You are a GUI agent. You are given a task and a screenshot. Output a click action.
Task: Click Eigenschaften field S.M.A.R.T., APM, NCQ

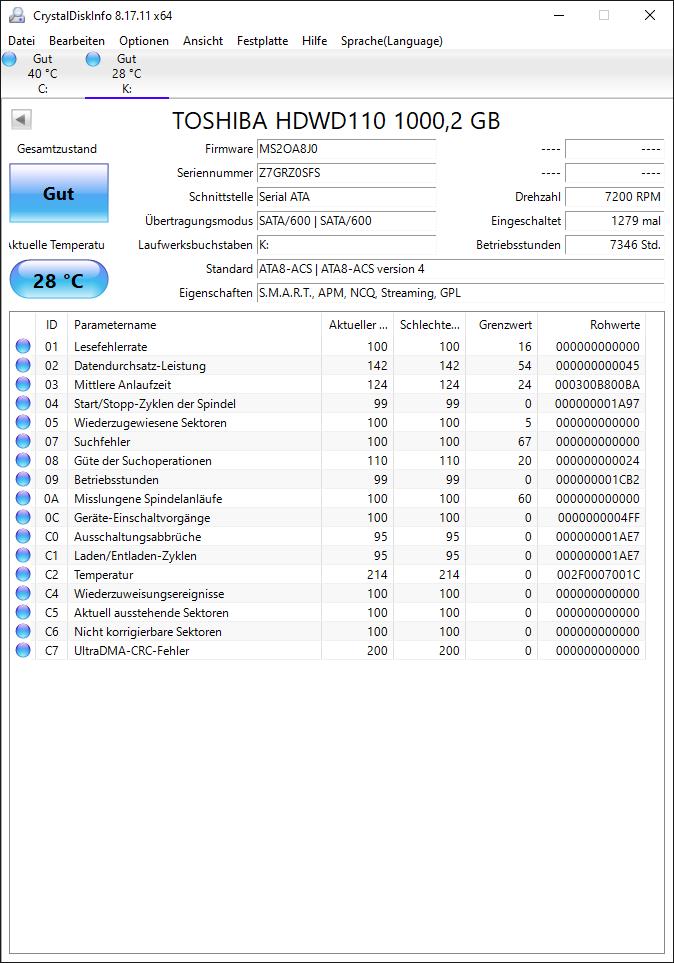click(x=460, y=293)
